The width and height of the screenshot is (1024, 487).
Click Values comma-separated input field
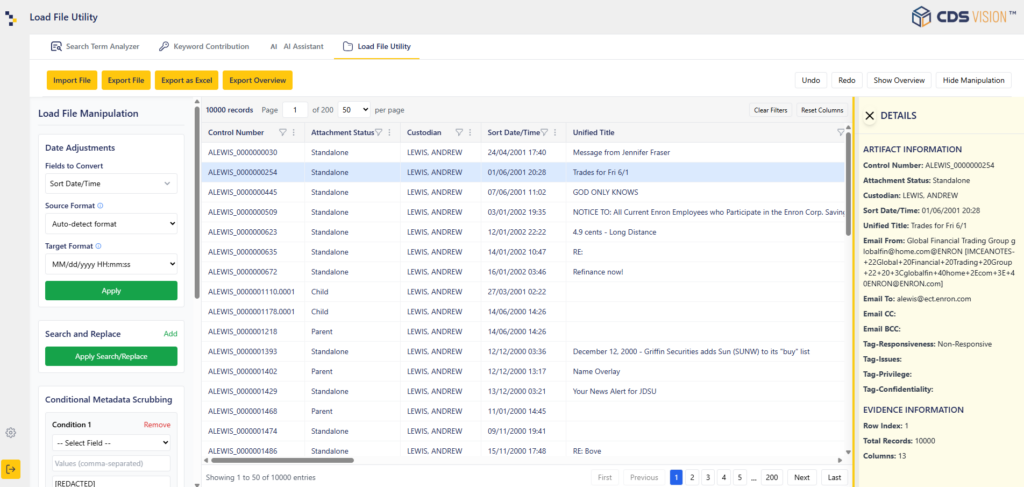111,463
